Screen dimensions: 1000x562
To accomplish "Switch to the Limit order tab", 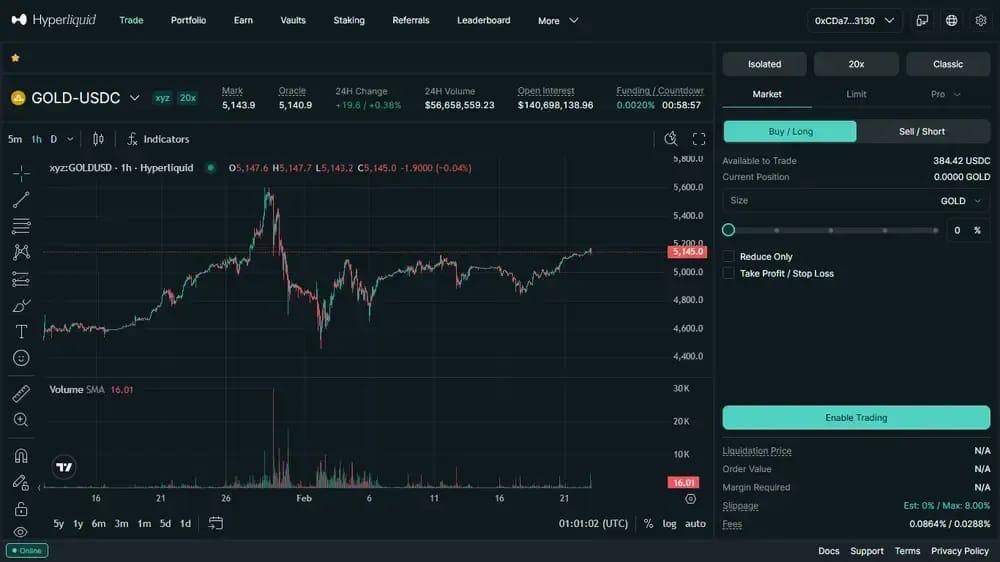I will 856,94.
